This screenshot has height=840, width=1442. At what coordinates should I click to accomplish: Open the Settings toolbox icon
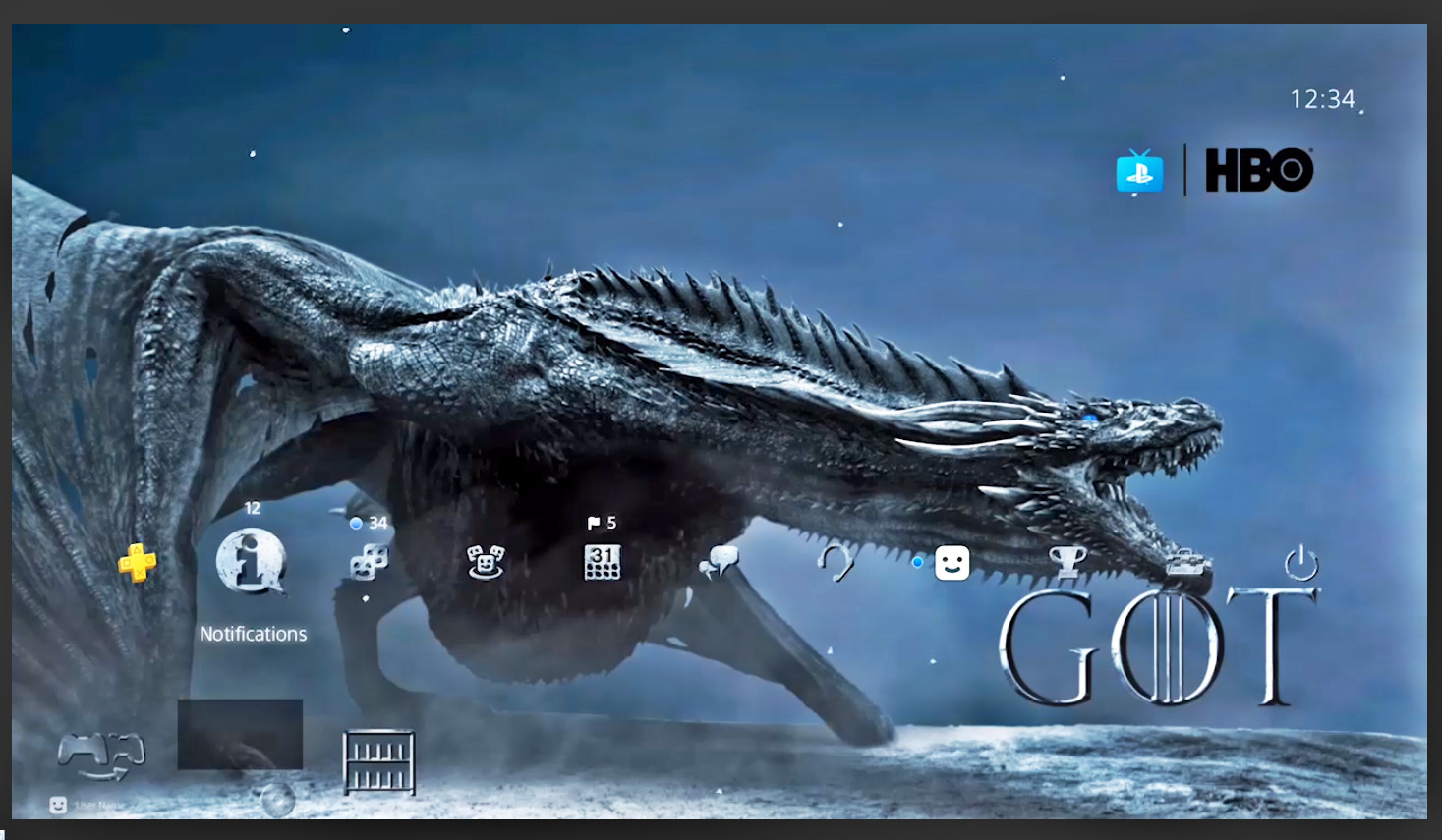pos(1185,563)
